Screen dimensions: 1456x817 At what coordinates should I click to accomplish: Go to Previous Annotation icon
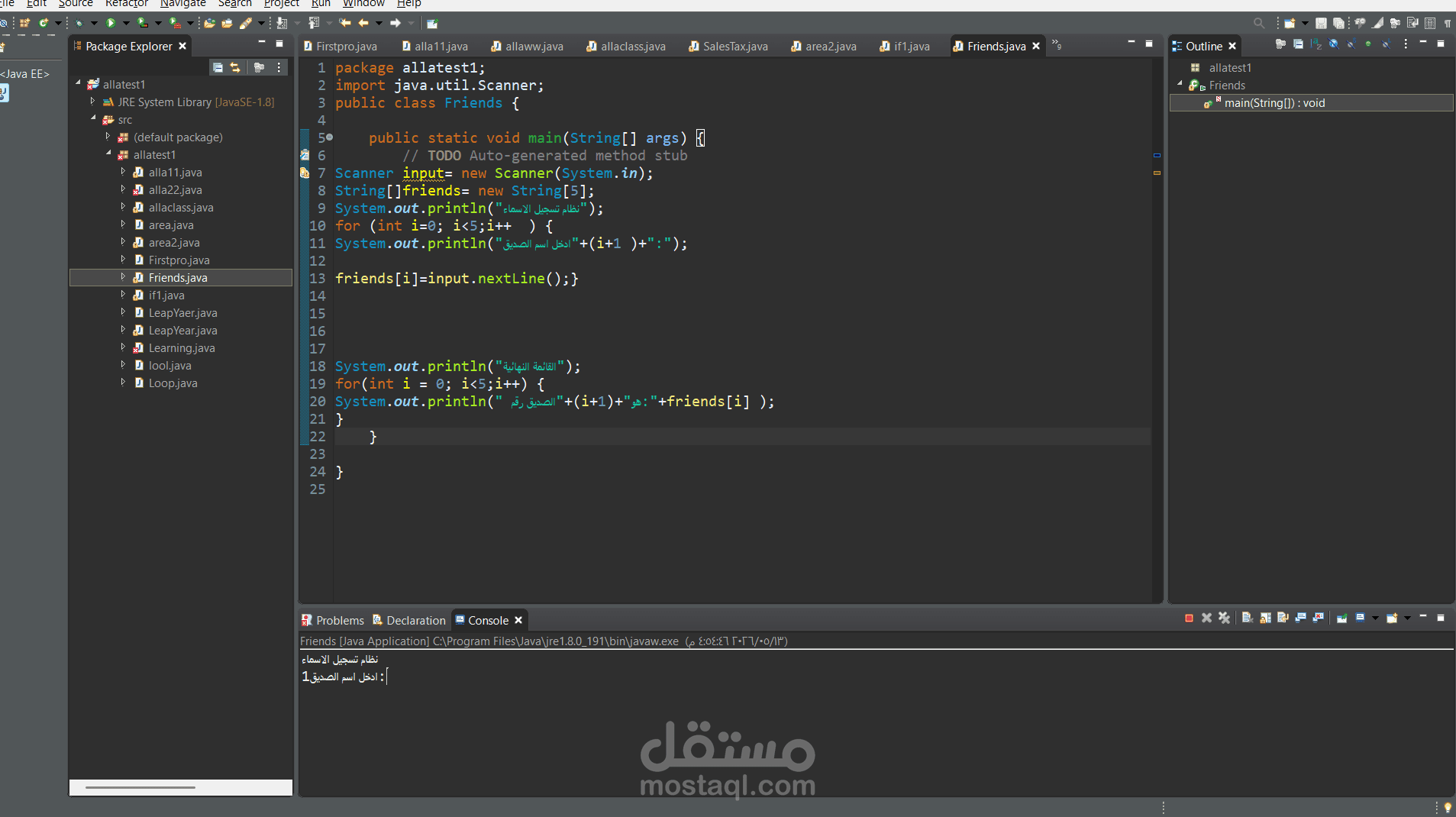click(x=315, y=23)
